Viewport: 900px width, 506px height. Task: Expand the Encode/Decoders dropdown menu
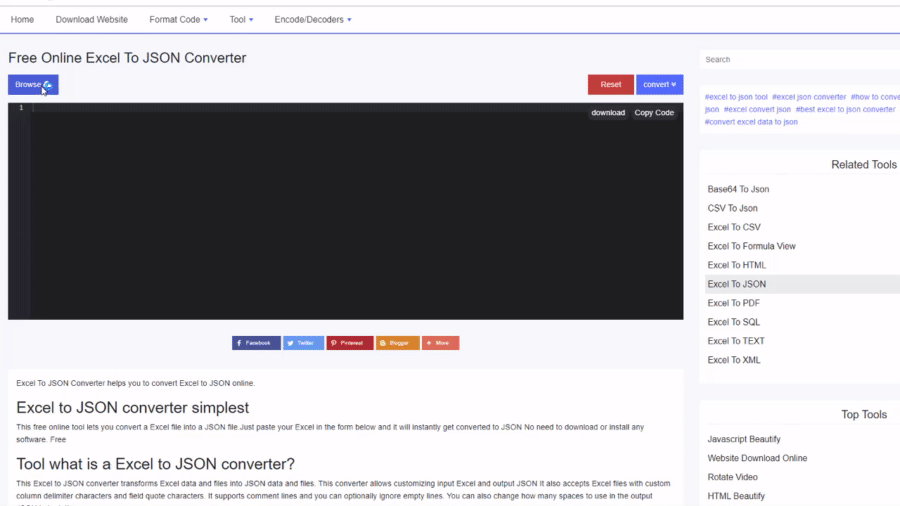pos(313,19)
